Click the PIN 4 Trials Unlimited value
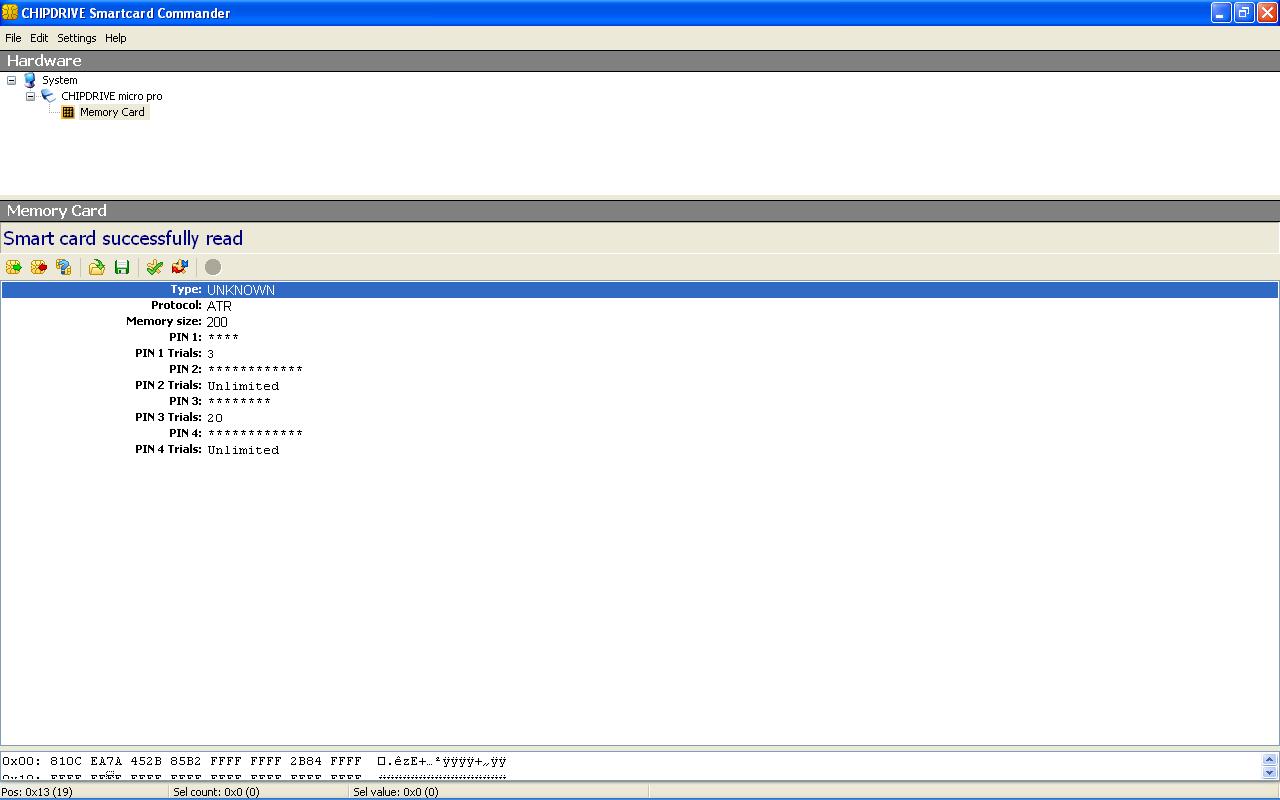Viewport: 1280px width, 800px height. pyautogui.click(x=243, y=450)
